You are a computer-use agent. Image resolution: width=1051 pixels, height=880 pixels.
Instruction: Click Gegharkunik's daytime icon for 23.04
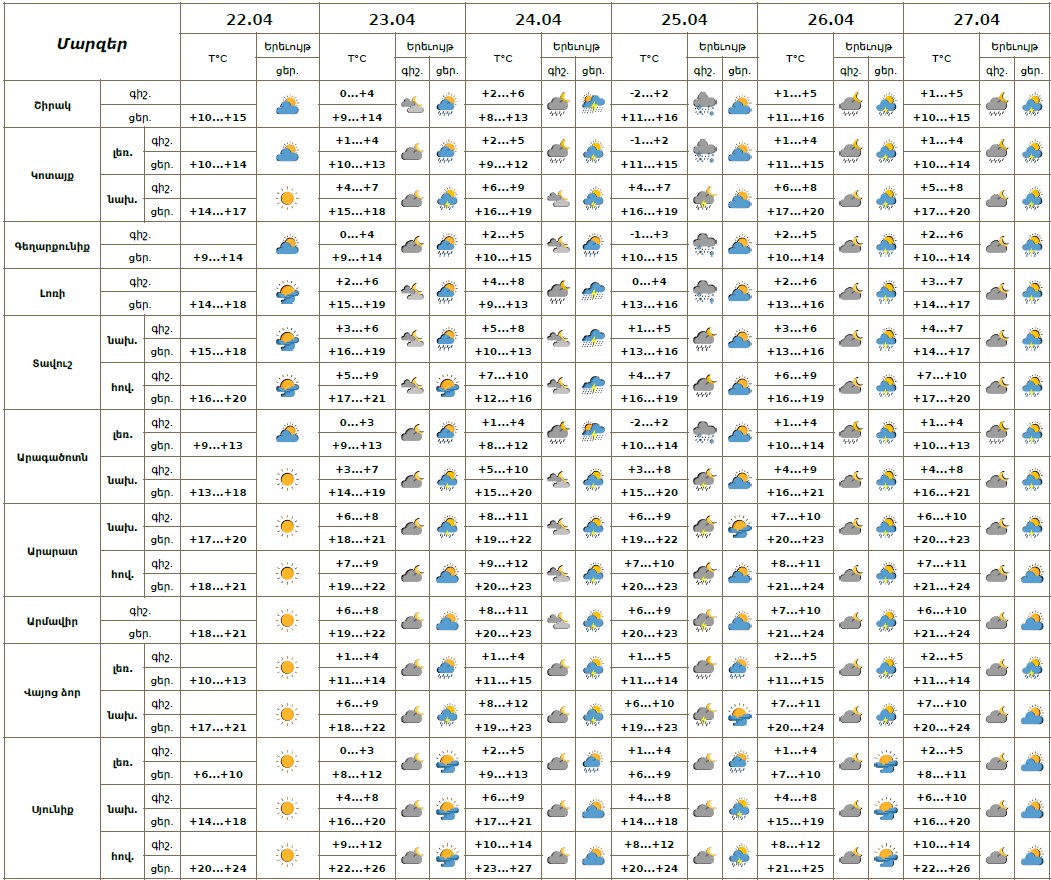coord(447,245)
